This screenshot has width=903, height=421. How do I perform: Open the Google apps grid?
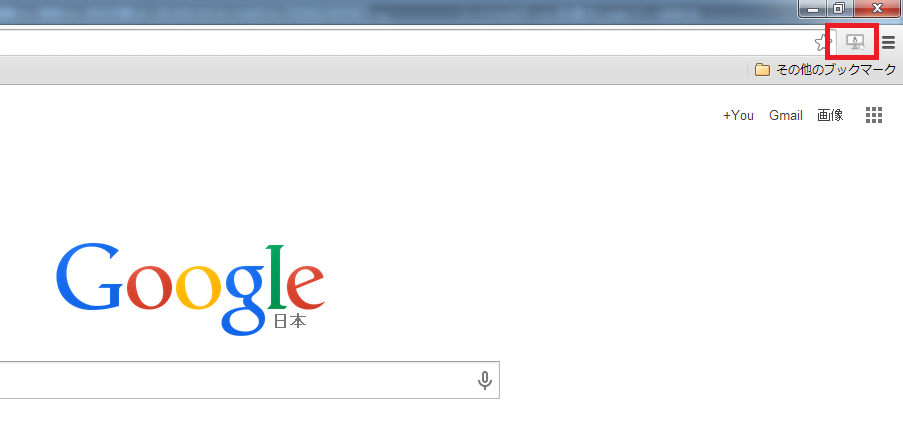(x=874, y=115)
